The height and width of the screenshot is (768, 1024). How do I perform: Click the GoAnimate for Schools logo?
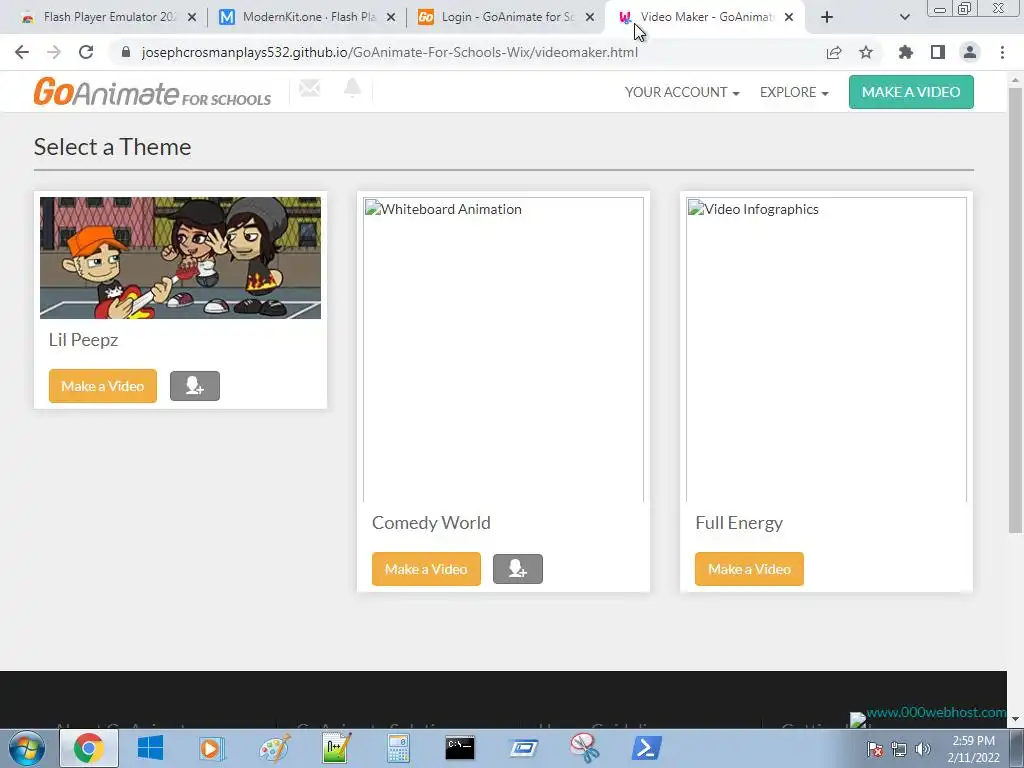tap(152, 92)
